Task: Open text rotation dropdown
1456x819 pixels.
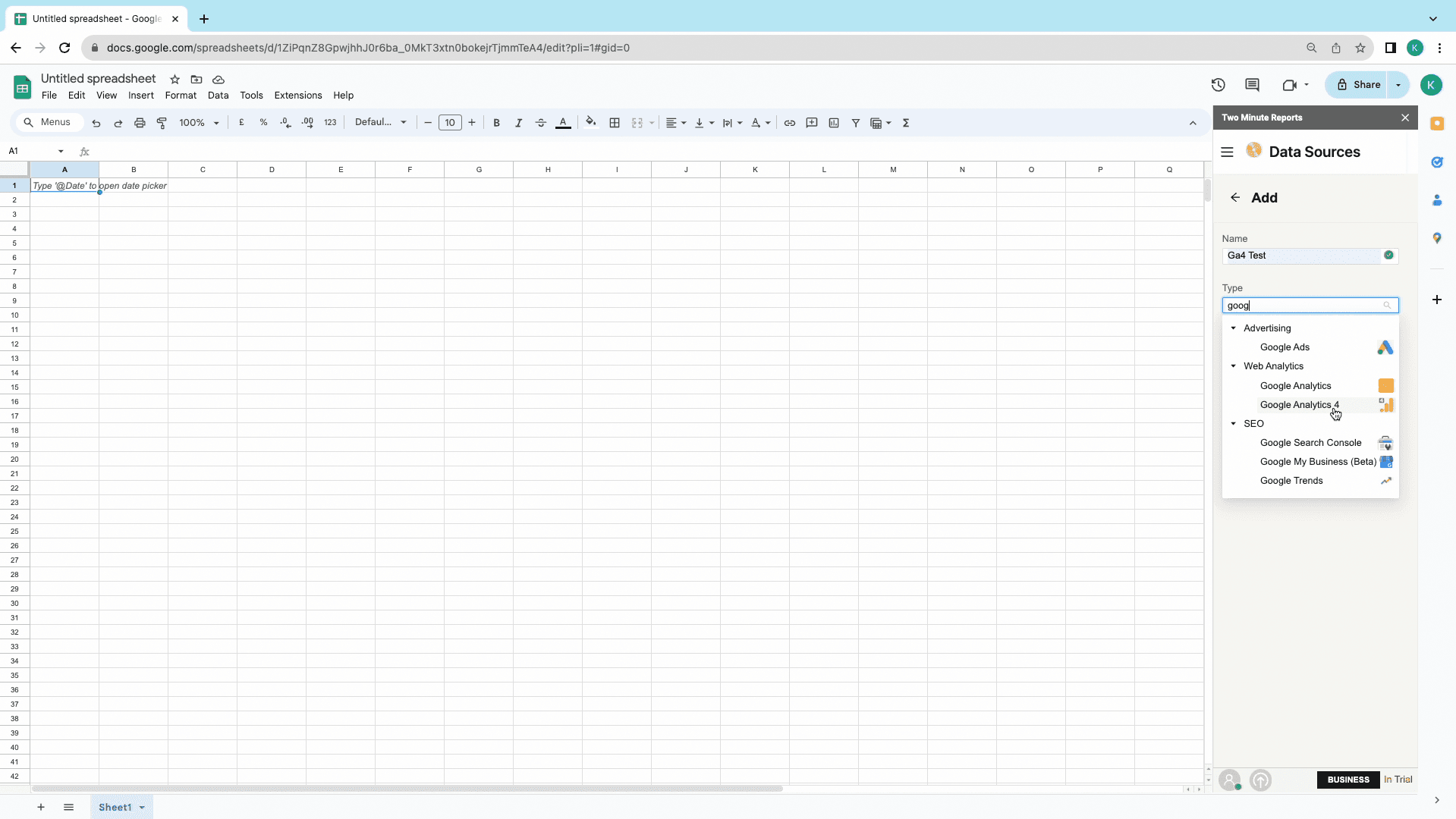Action: pos(760,123)
